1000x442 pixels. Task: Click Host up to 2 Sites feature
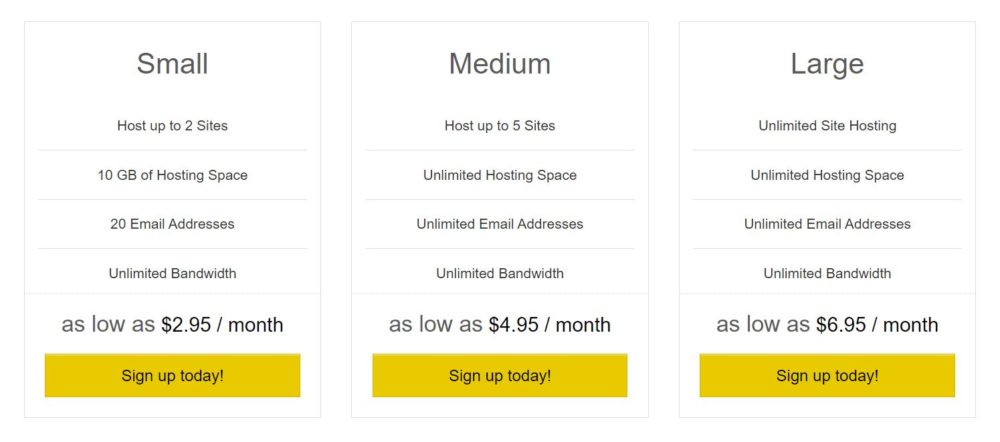tap(172, 126)
